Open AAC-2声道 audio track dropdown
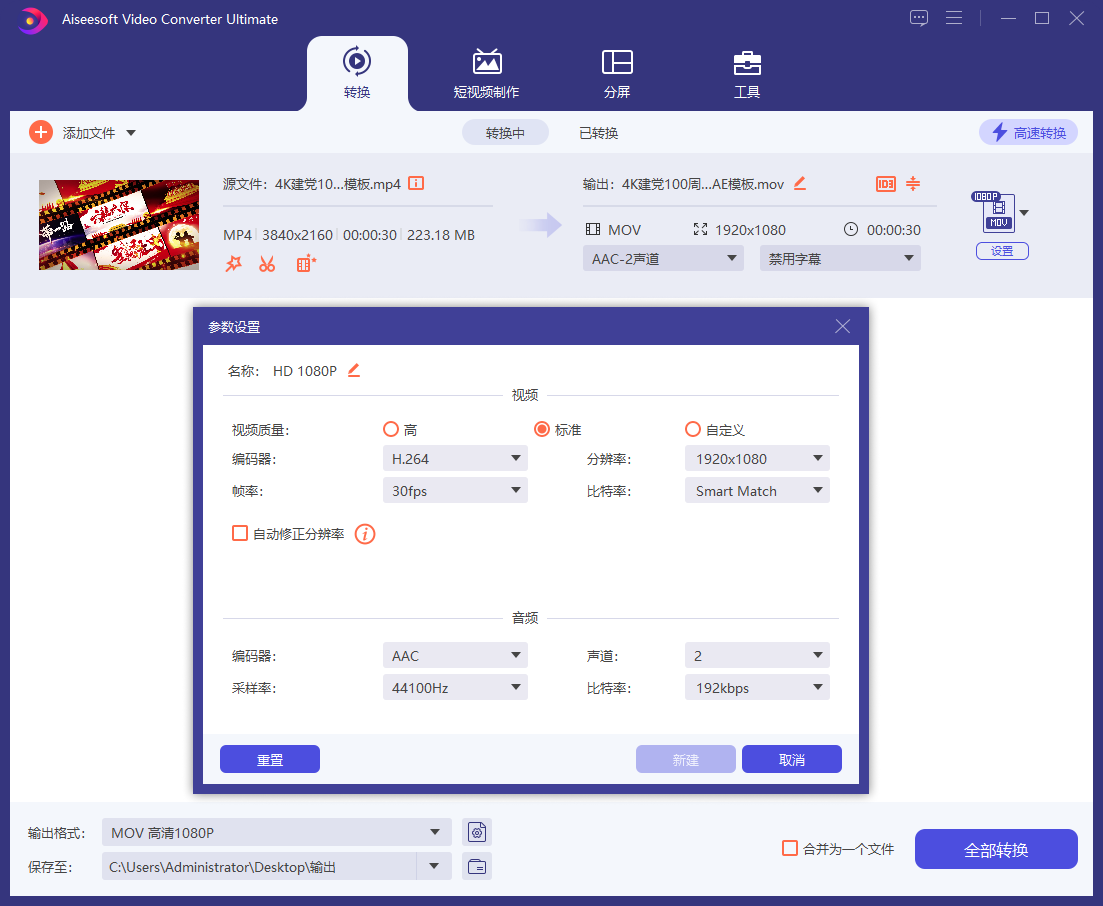This screenshot has width=1103, height=906. tap(663, 258)
